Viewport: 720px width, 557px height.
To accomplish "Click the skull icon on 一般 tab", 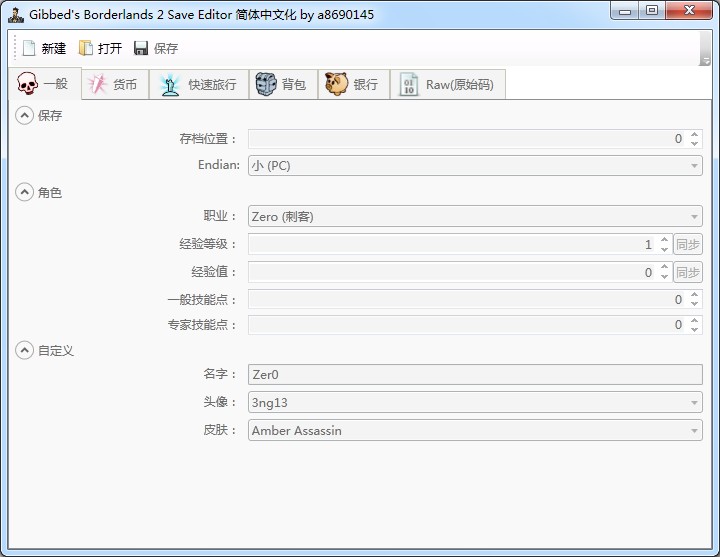I will 27,84.
